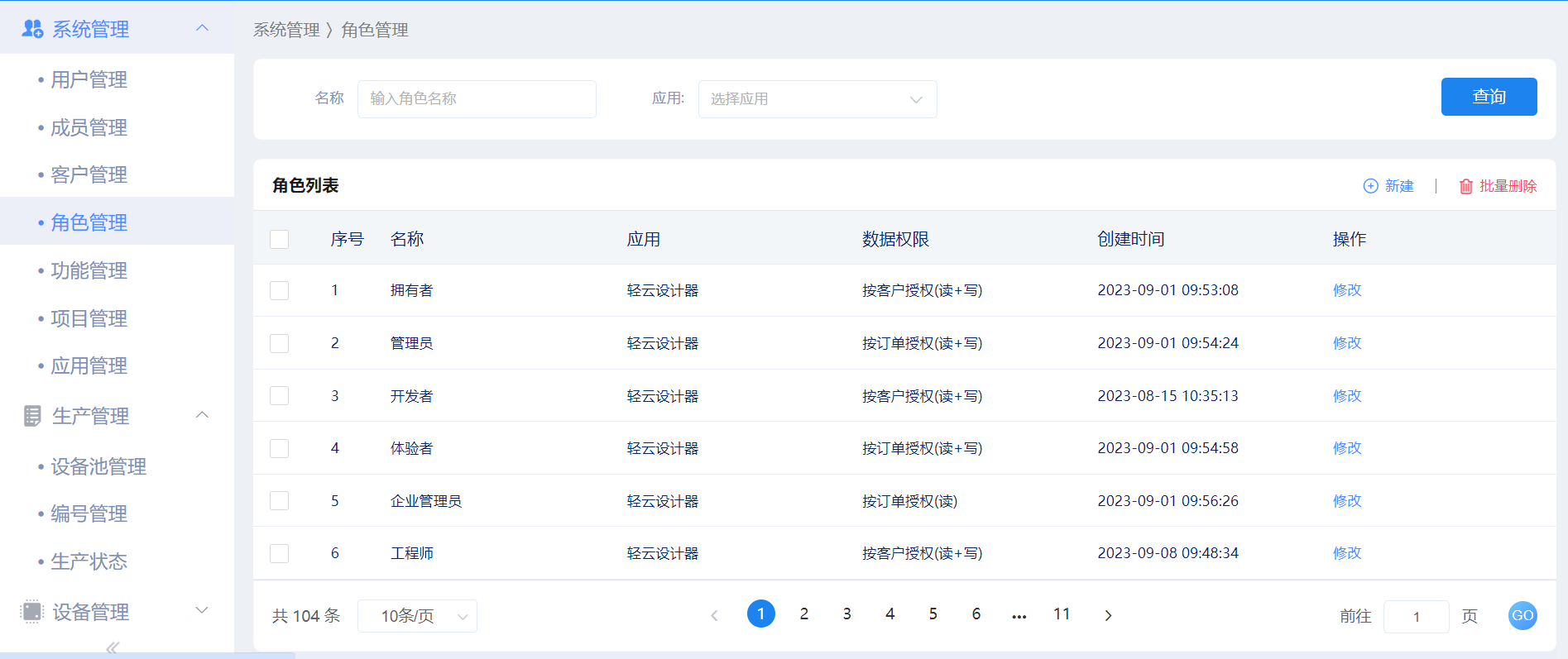
Task: Go to next page arrow
Action: 1109,615
